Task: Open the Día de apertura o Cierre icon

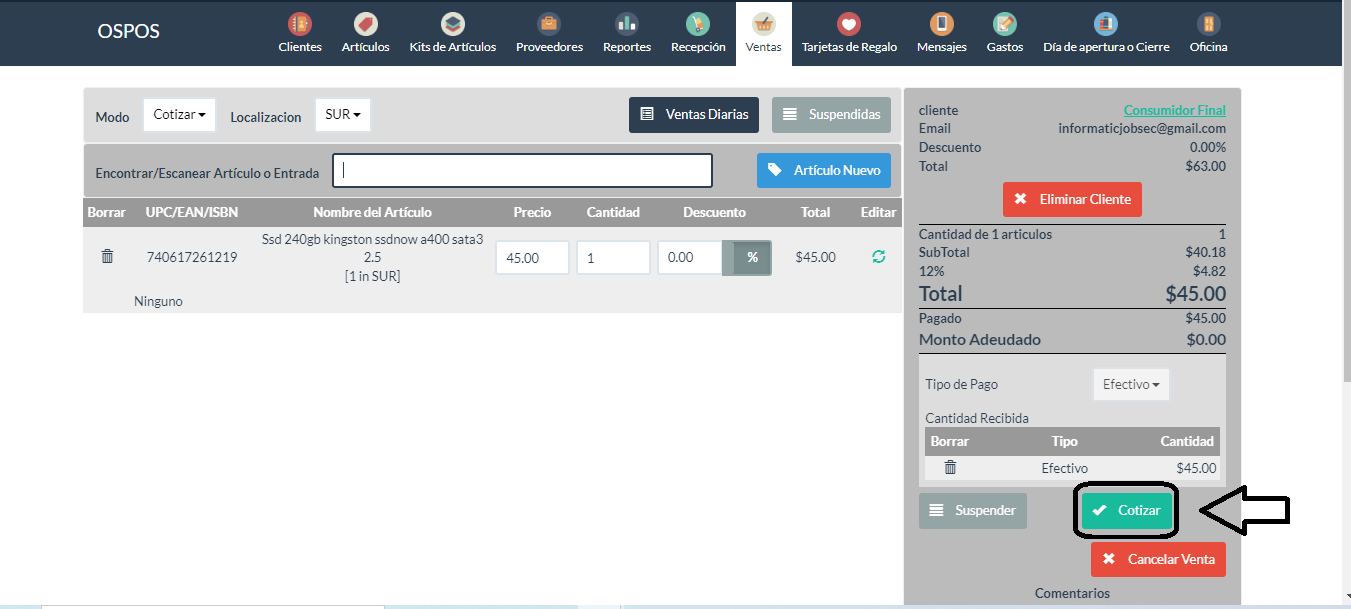Action: coord(1106,23)
